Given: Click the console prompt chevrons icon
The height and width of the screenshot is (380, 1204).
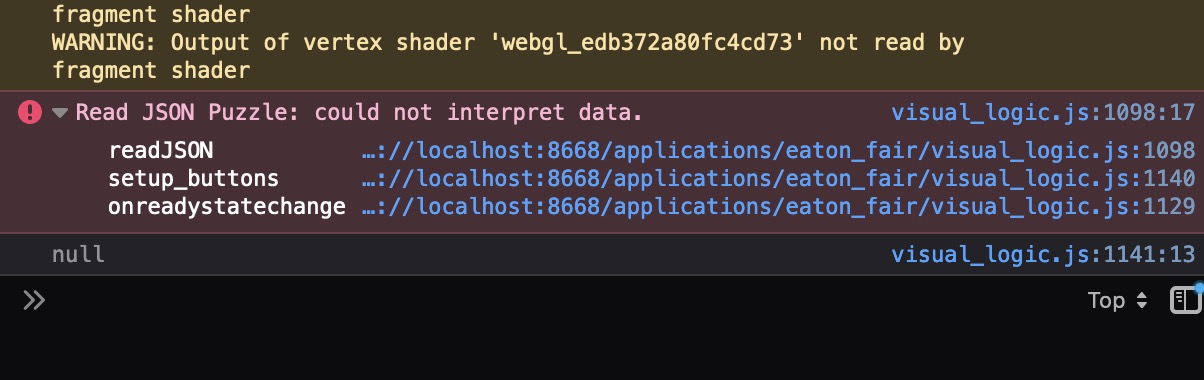Looking at the screenshot, I should (34, 300).
